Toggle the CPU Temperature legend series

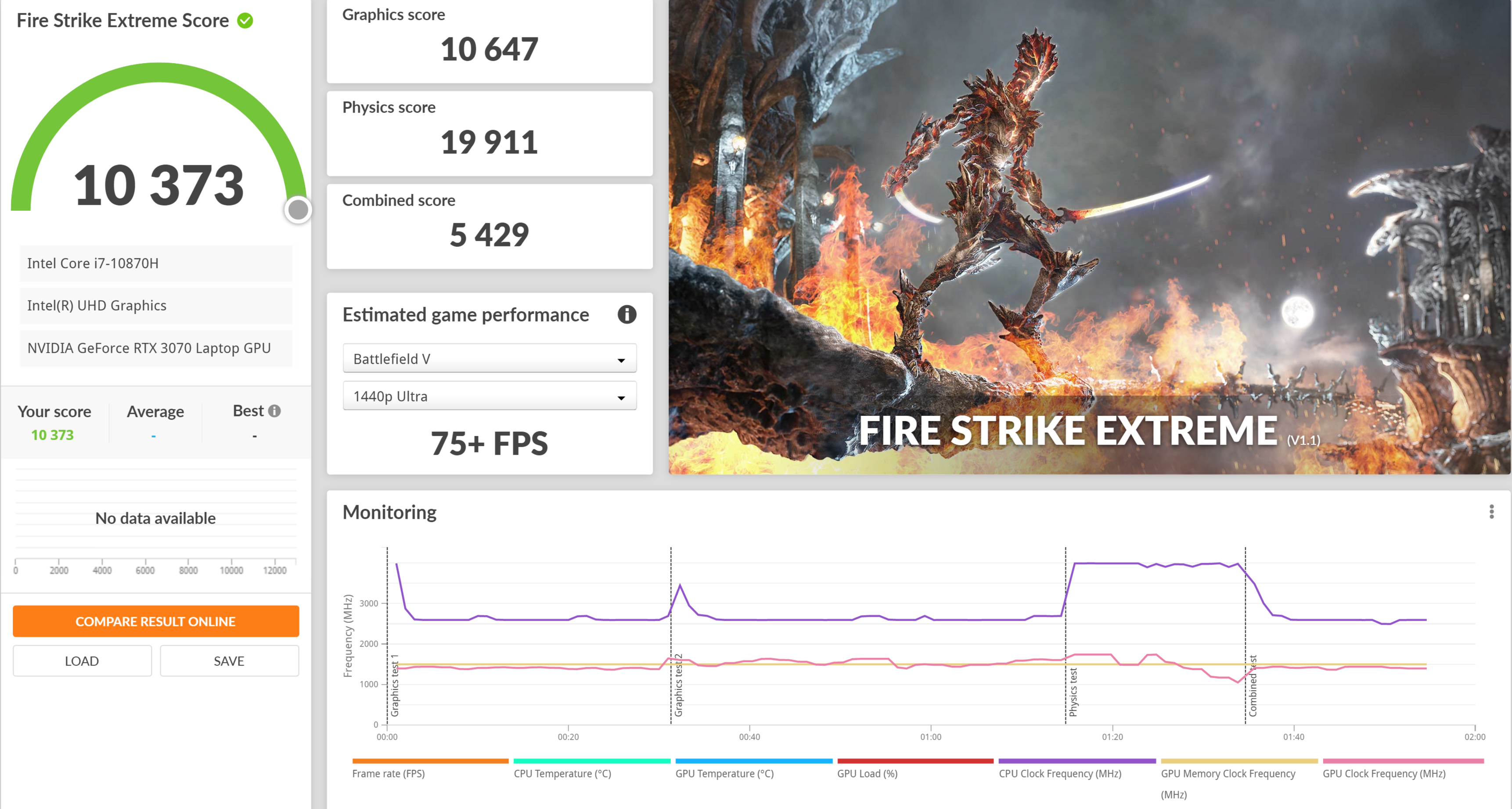coord(592,769)
